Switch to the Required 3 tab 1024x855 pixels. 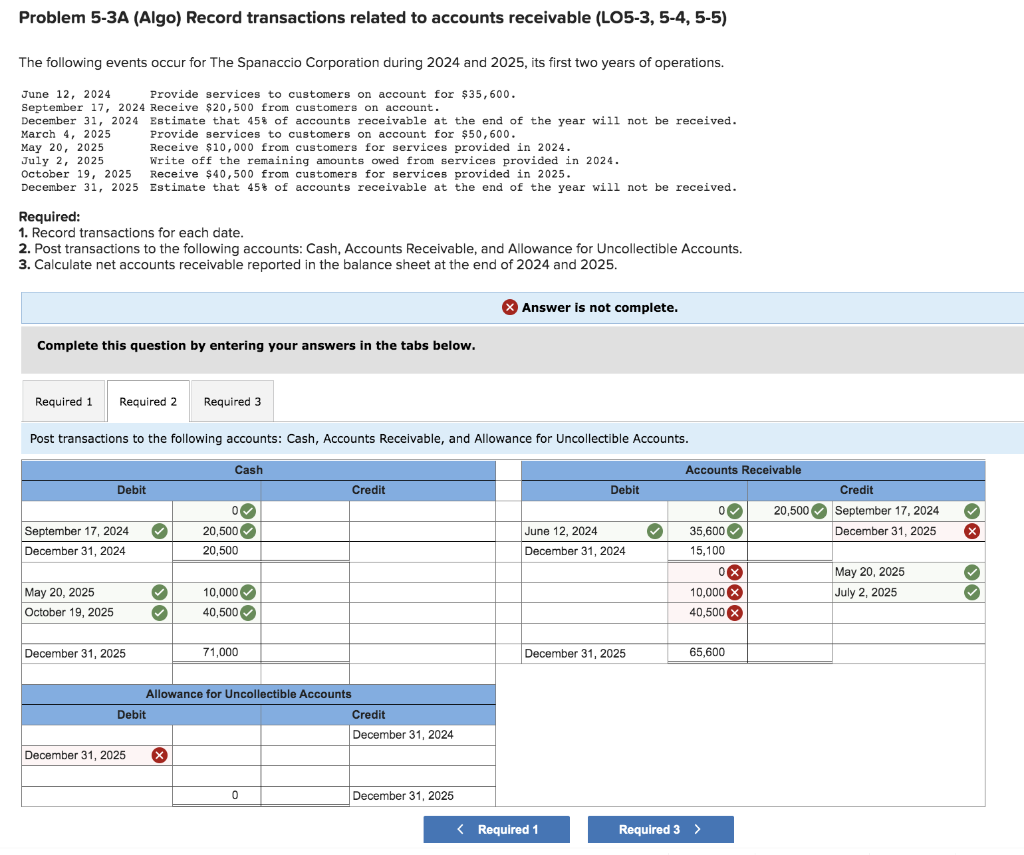232,401
